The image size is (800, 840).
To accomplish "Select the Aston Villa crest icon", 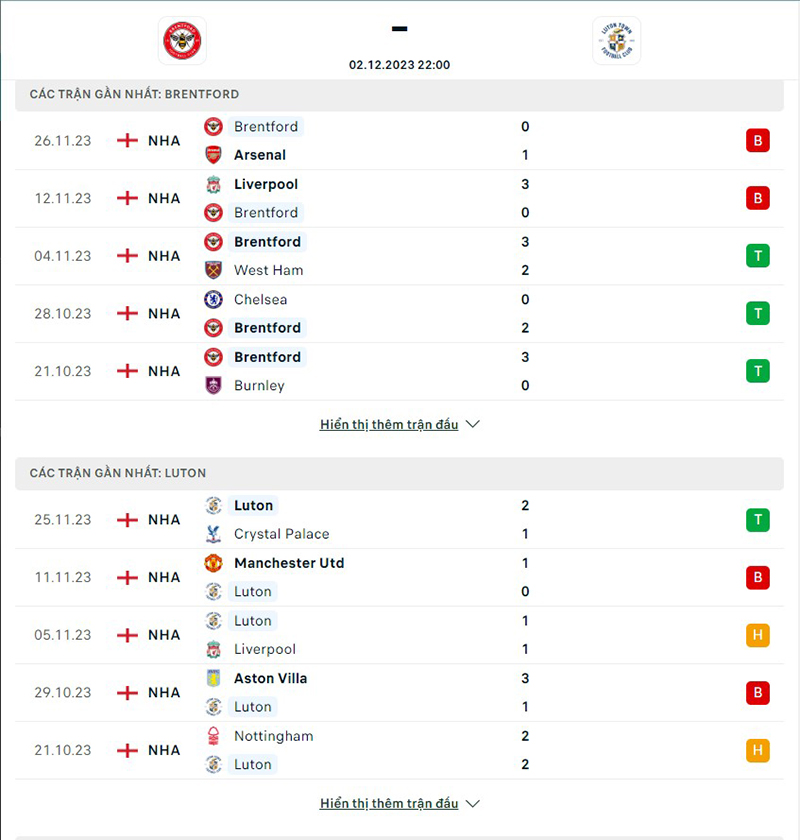I will click(215, 678).
